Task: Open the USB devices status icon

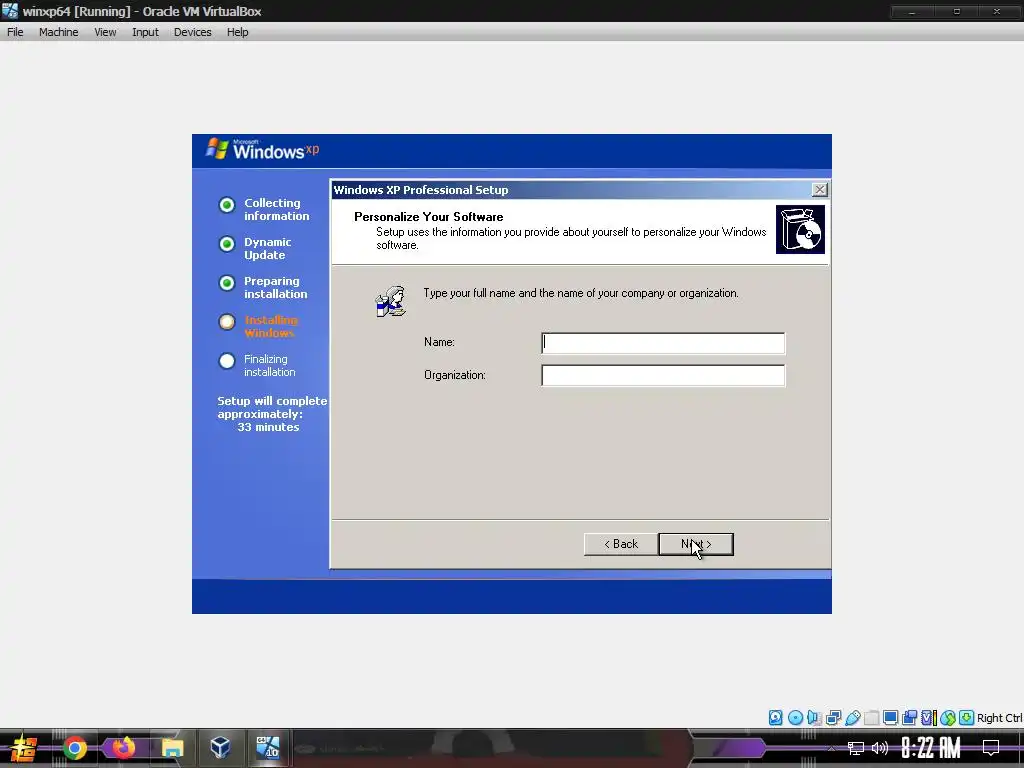Action: pos(852,718)
